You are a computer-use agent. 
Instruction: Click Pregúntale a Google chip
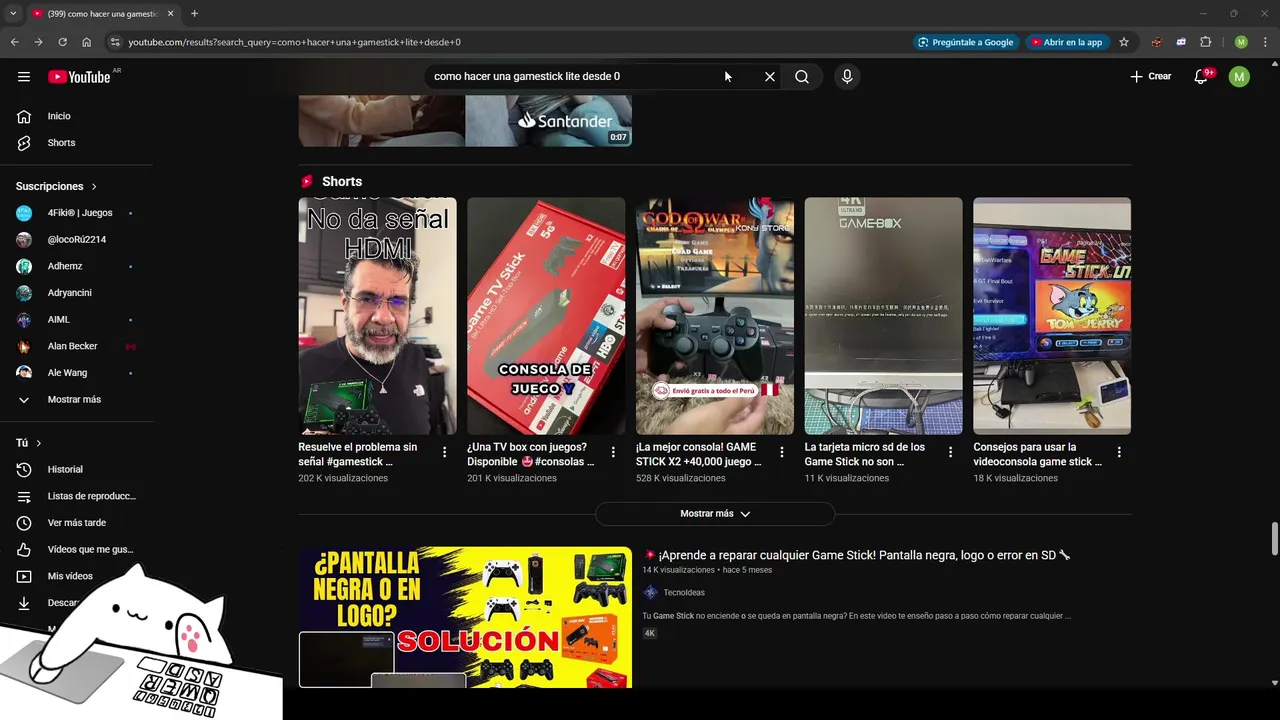pyautogui.click(x=965, y=42)
